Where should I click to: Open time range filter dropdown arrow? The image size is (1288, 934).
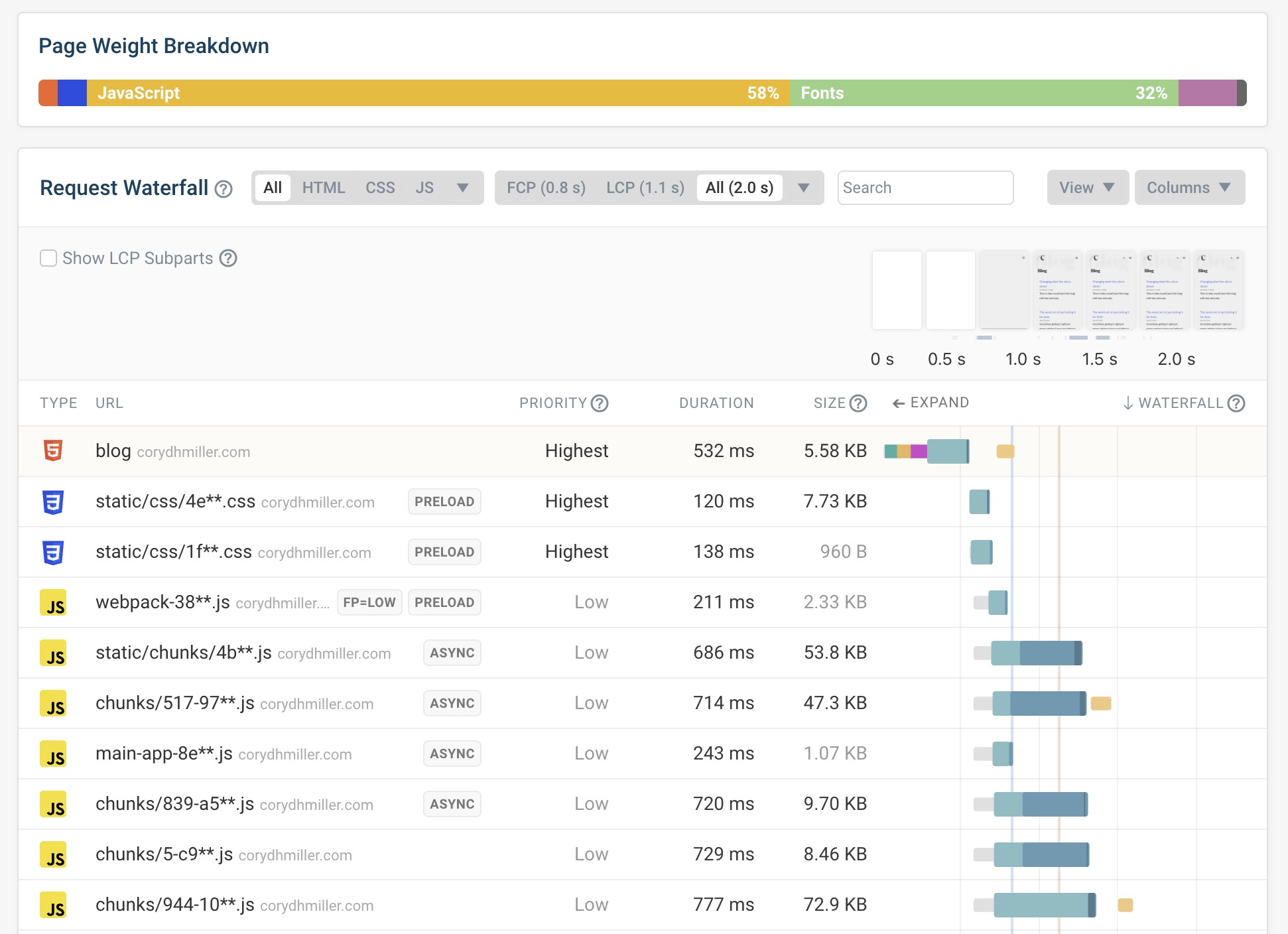(803, 188)
